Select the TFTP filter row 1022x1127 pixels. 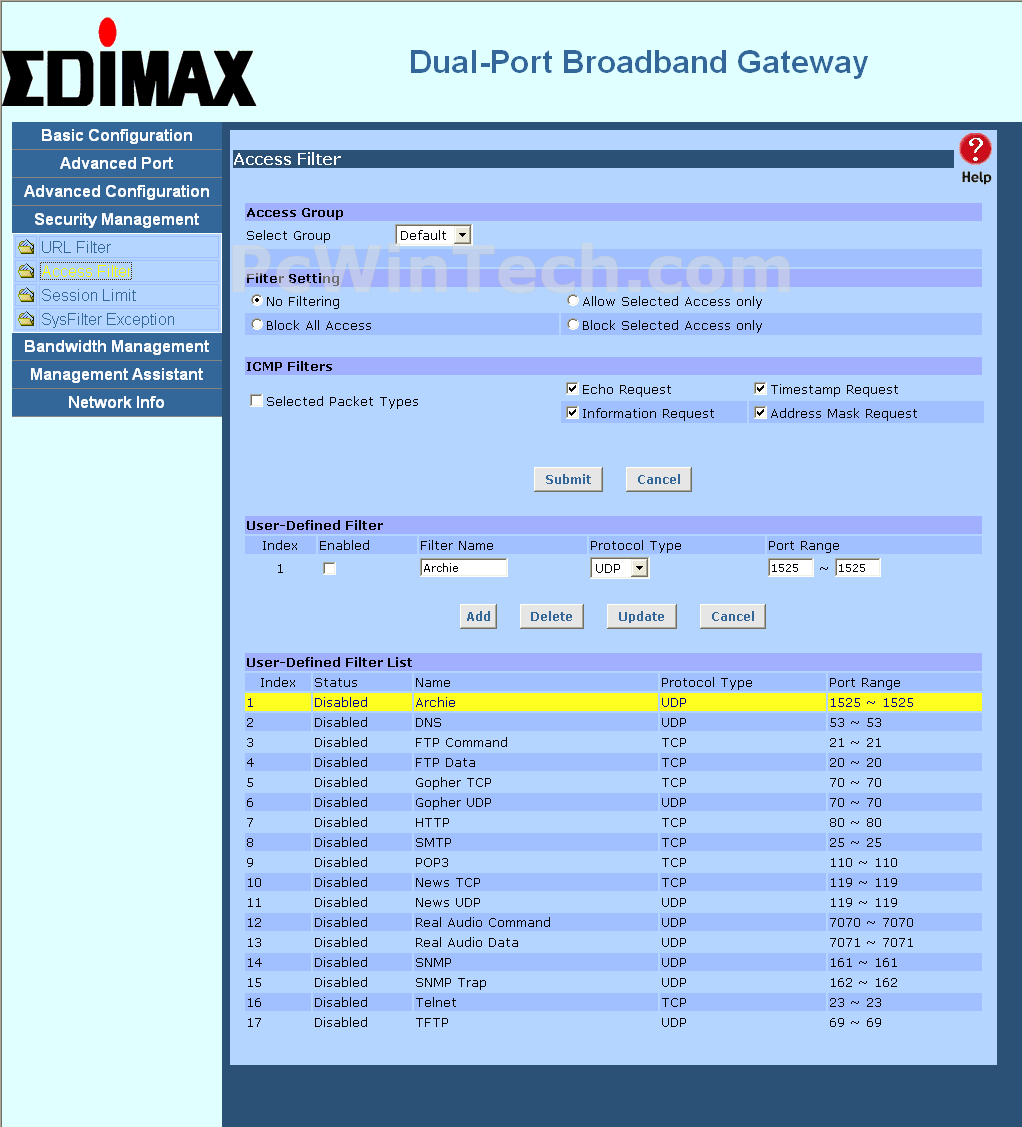tap(613, 1023)
